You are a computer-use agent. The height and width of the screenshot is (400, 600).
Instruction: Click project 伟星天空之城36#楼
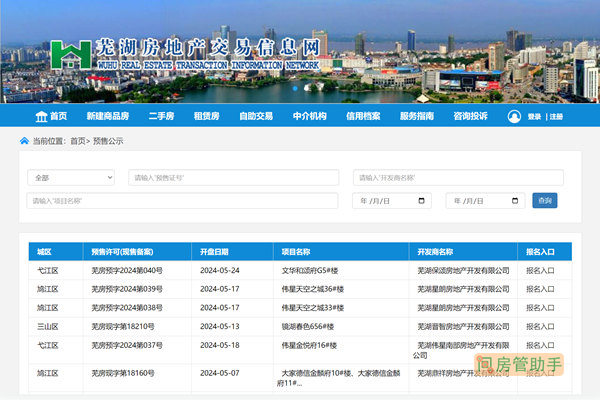pos(313,289)
